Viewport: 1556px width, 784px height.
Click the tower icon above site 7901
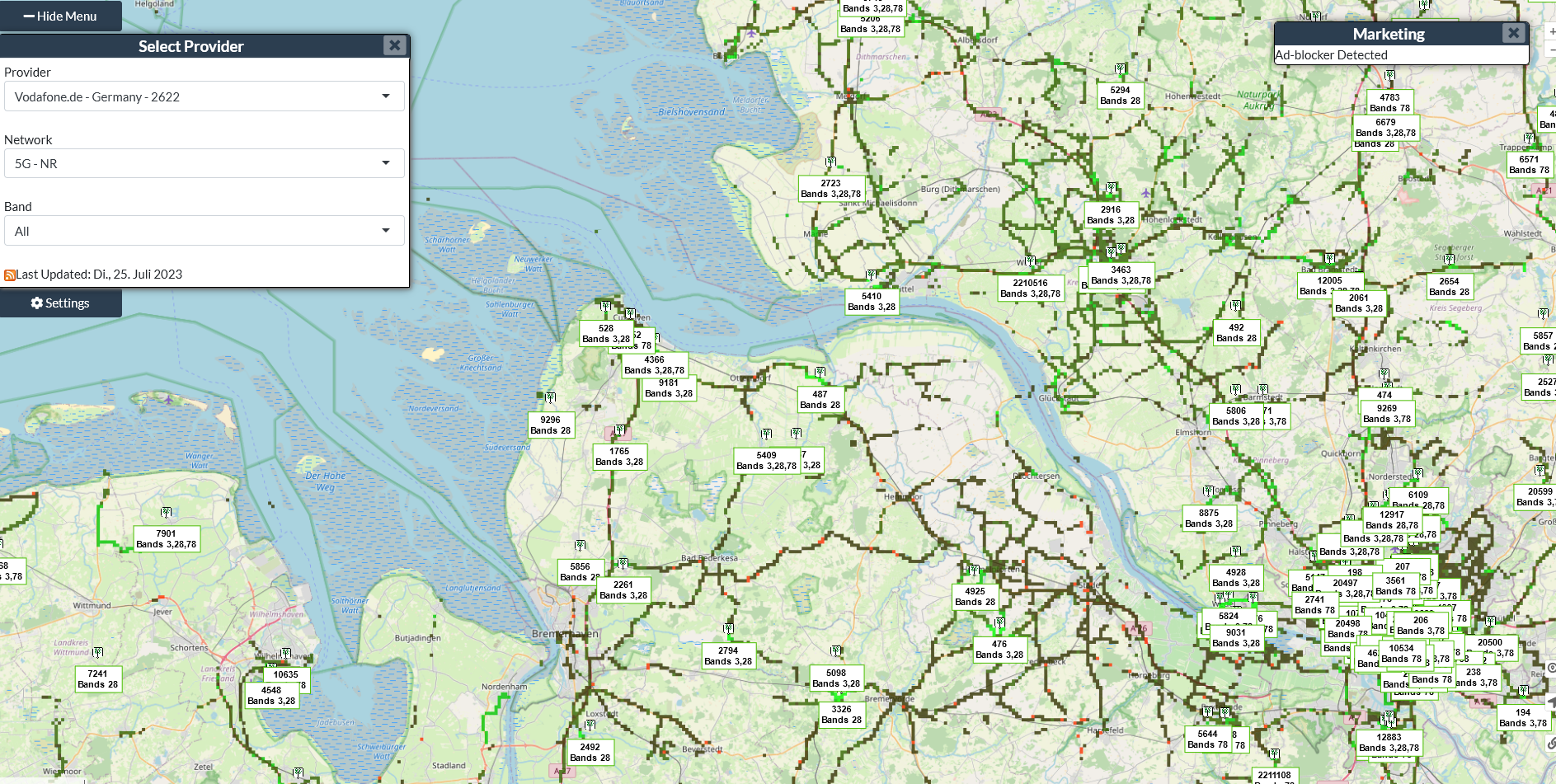pyautogui.click(x=167, y=513)
